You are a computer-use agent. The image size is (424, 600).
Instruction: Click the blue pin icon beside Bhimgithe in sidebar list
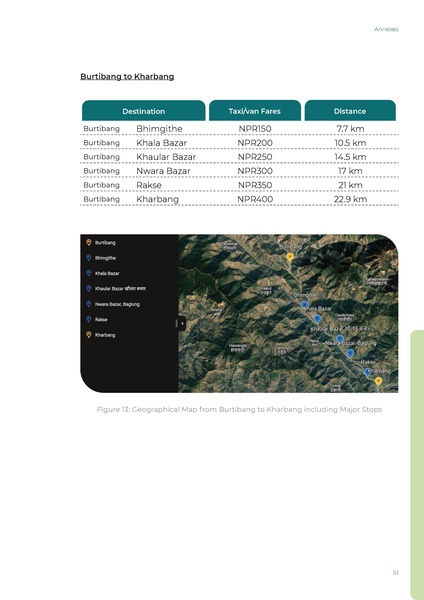(89, 258)
